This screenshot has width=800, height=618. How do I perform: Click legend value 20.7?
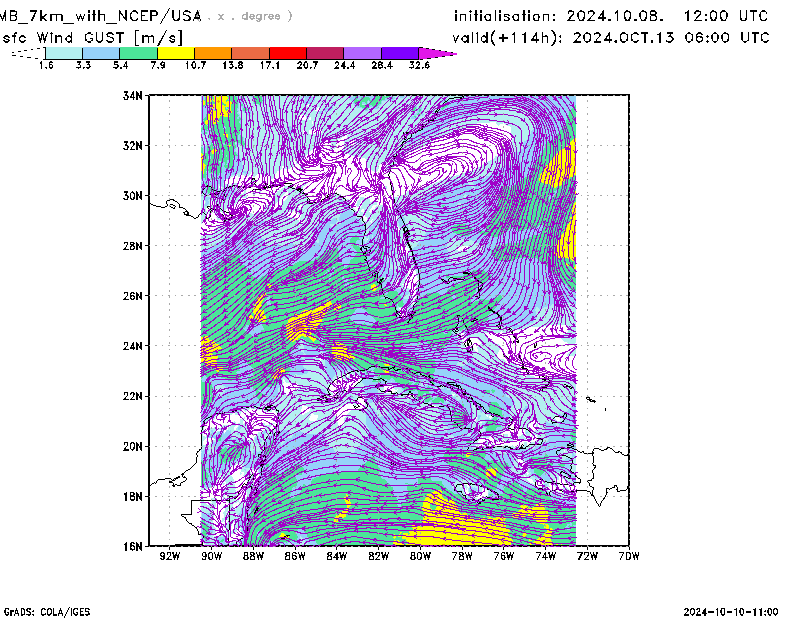307,65
